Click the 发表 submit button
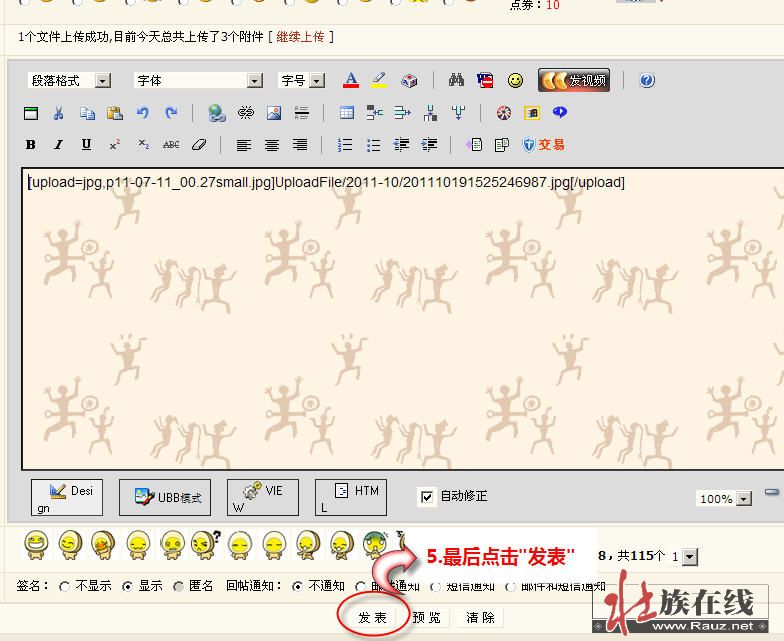The height and width of the screenshot is (641, 784). click(x=372, y=618)
